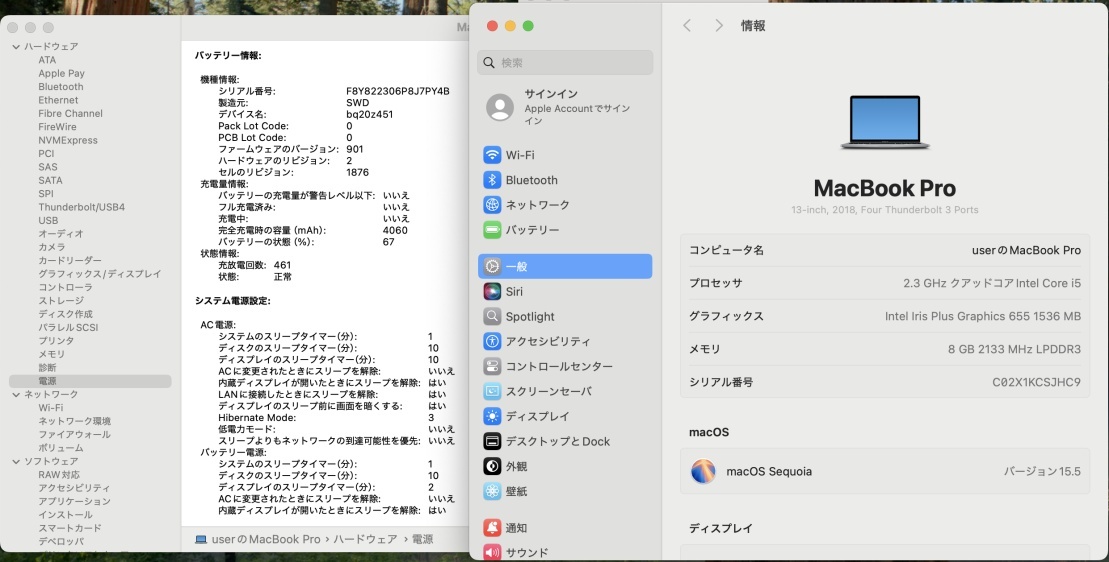Open the バッテリー battery icon

(x=492, y=230)
